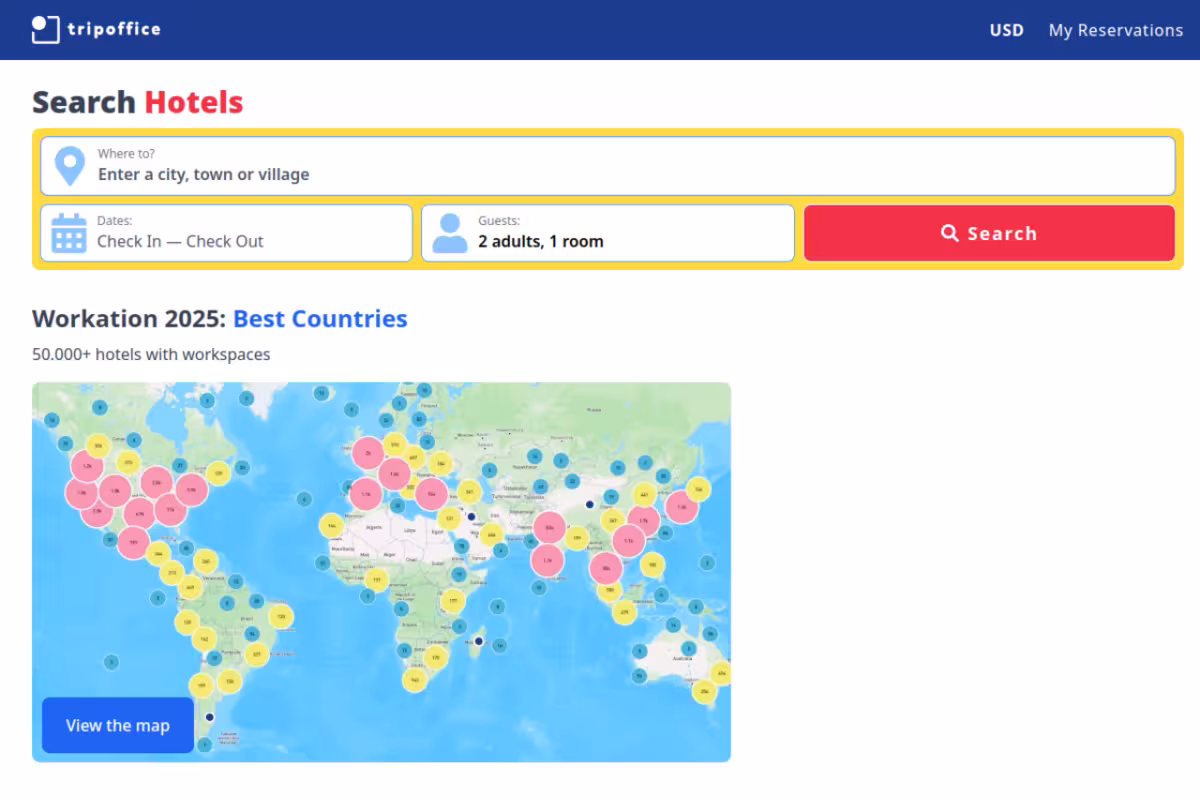Click the guest person icon
Viewport: 1200px width, 800px height.
450,233
